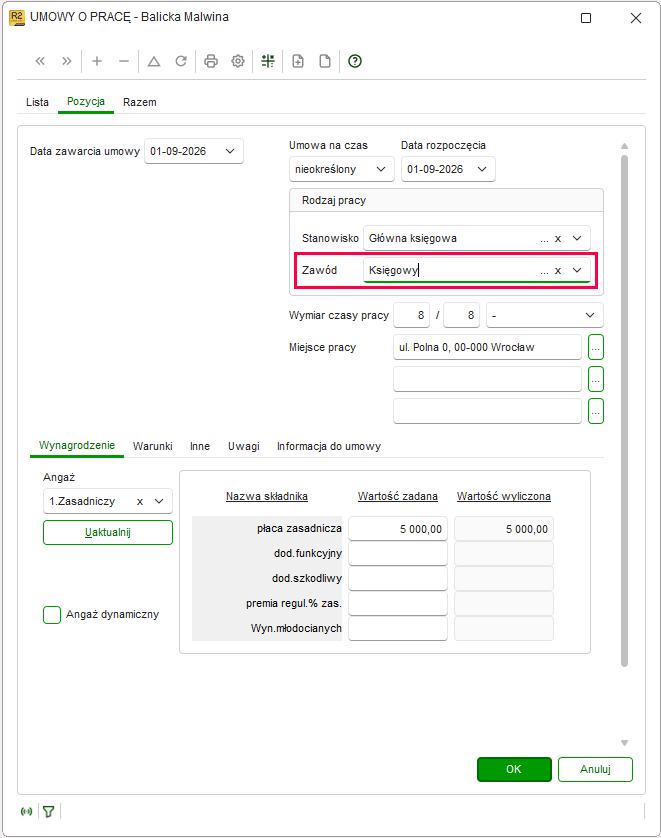Click dod.funkcyjny Wartość zadana field
Screen dimensions: 661x838
click(x=398, y=554)
